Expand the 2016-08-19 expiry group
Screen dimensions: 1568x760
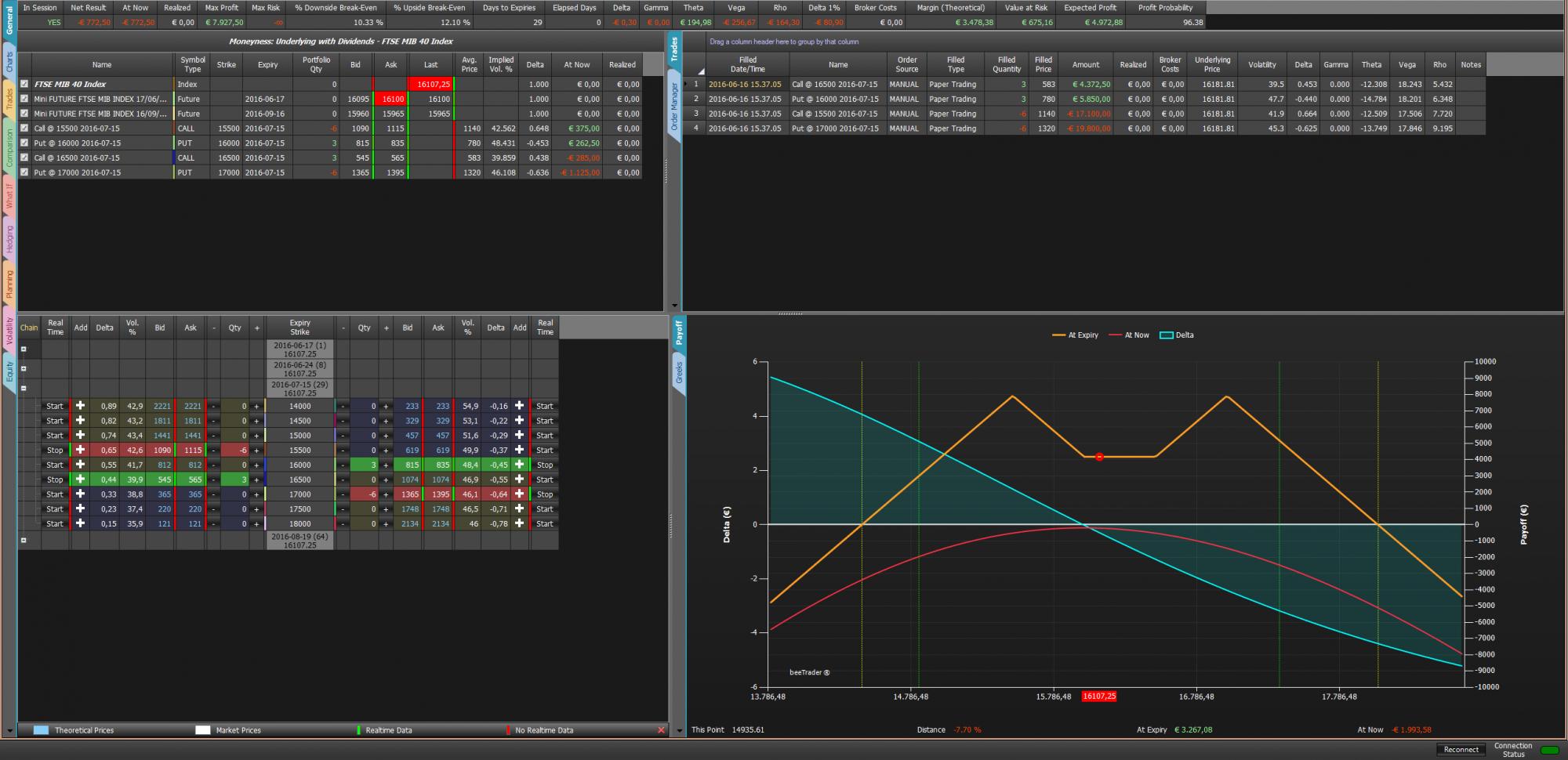click(24, 540)
